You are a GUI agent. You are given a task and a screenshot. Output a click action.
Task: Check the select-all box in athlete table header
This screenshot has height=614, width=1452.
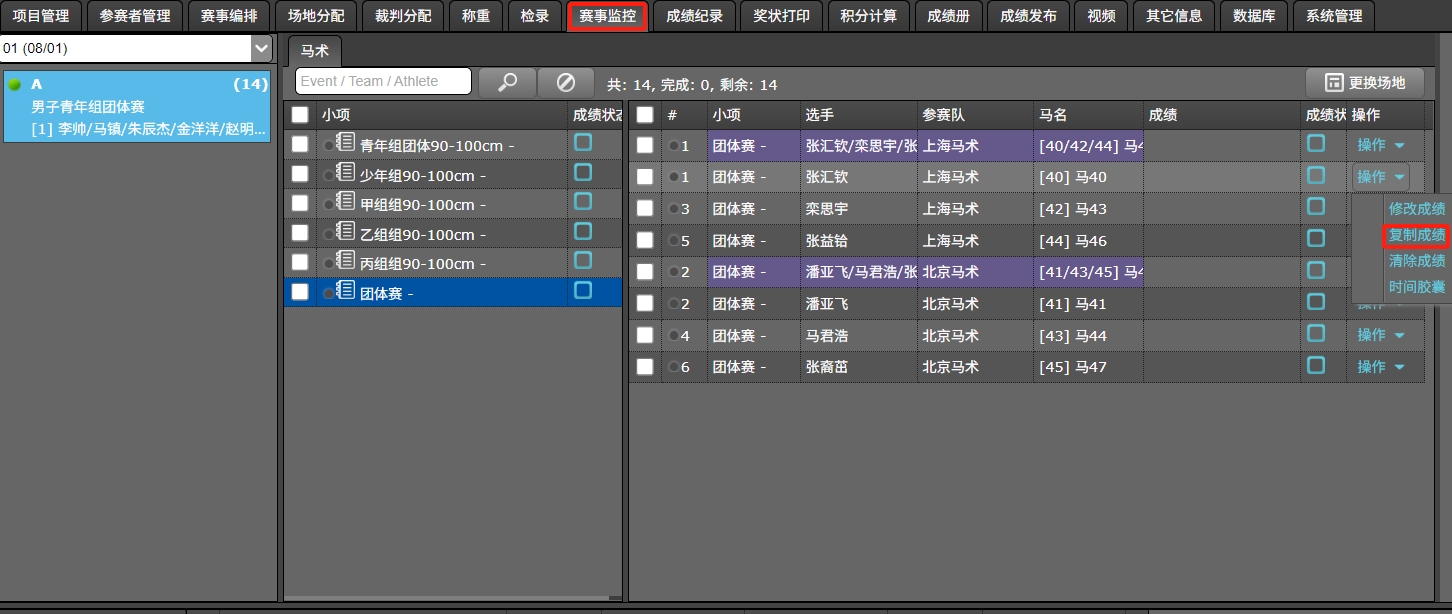coord(645,115)
